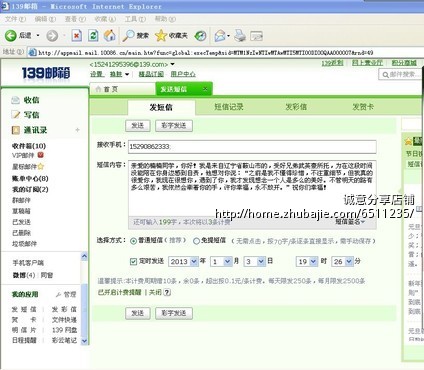Viewport: 424px width, 370px height.
Task: Close the 发送短信 tab with X
Action: pos(205,89)
